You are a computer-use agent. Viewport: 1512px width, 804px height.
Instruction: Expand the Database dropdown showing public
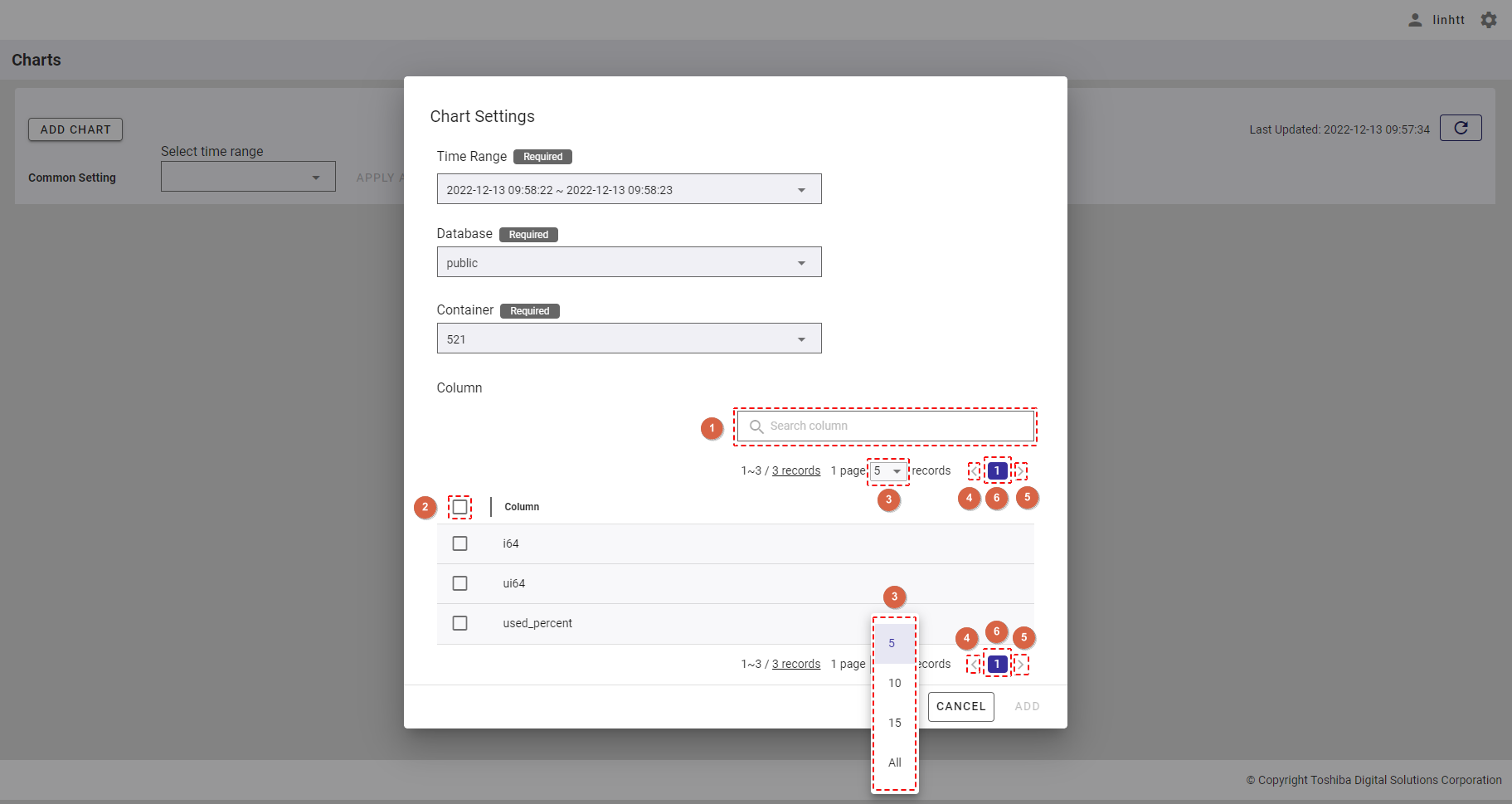629,262
